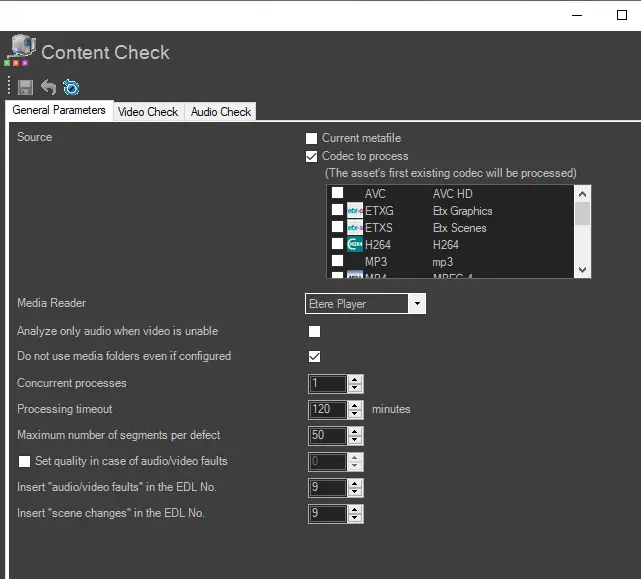Screen dimensions: 641x579
Task: Click the Content Check logo icon
Action: click(20, 51)
